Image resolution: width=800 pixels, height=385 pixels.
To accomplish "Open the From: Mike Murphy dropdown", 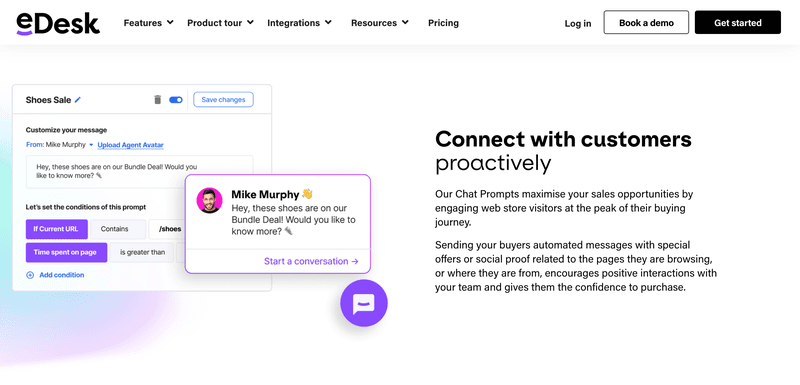I will tap(60, 145).
